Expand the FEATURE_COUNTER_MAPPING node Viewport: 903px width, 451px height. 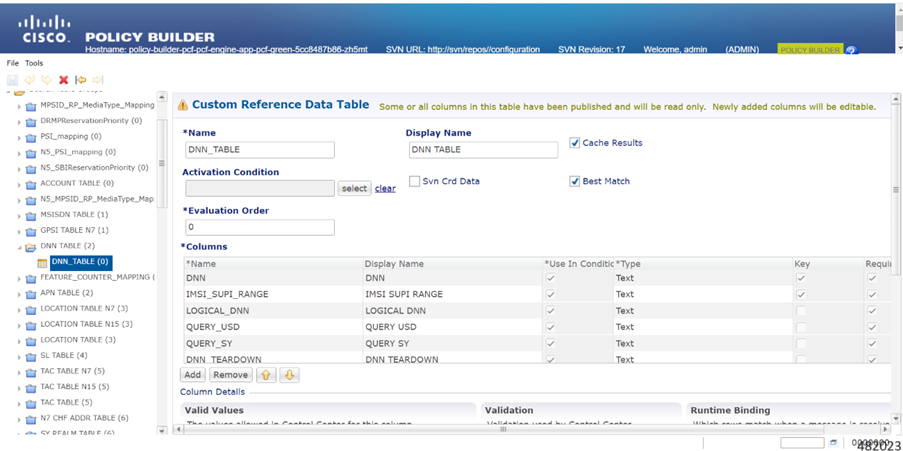click(19, 279)
